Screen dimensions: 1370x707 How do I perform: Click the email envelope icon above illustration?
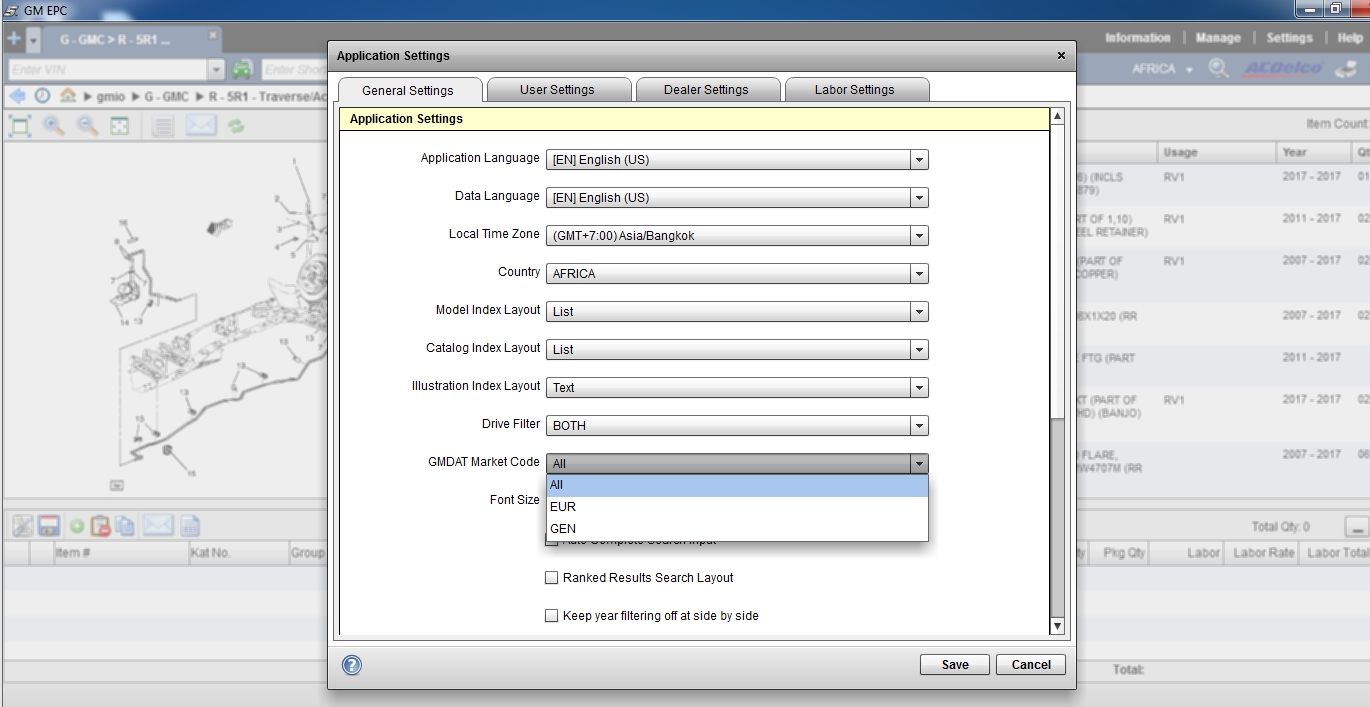(x=201, y=125)
